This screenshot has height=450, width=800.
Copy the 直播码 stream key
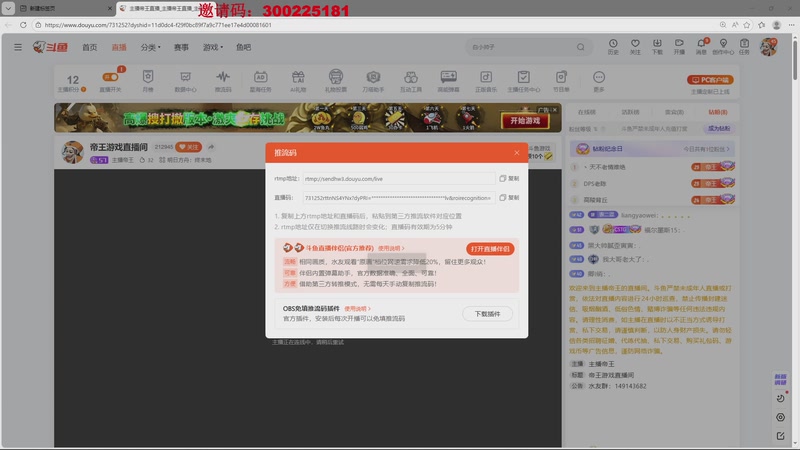coord(509,197)
